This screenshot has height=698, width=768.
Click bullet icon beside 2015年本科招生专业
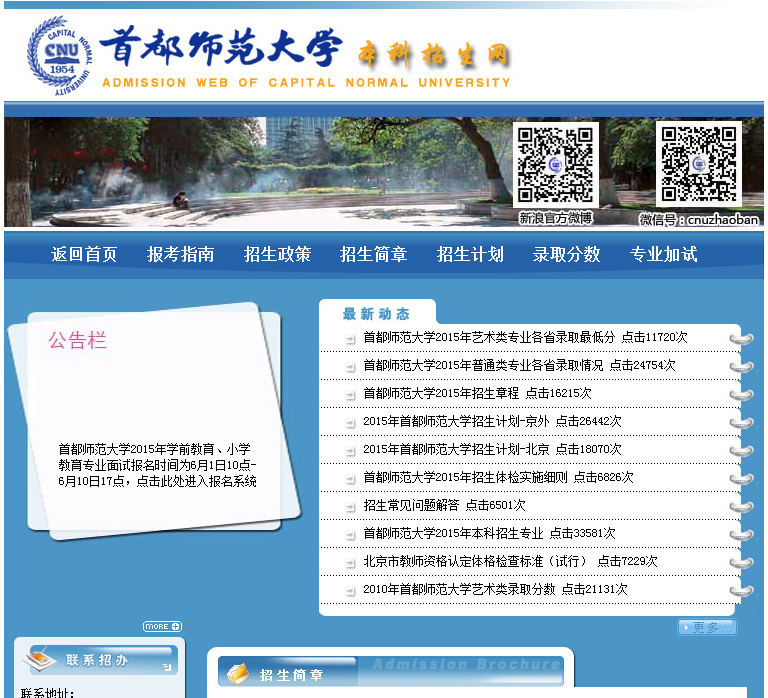[x=350, y=534]
